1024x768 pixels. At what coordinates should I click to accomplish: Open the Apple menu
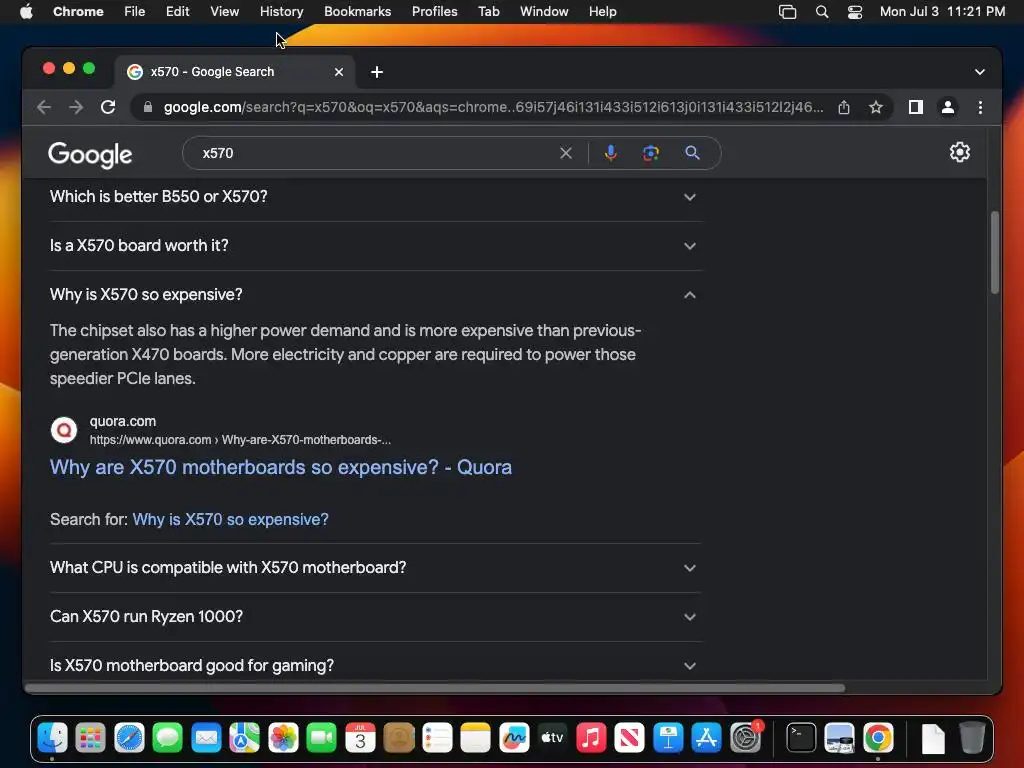click(26, 12)
